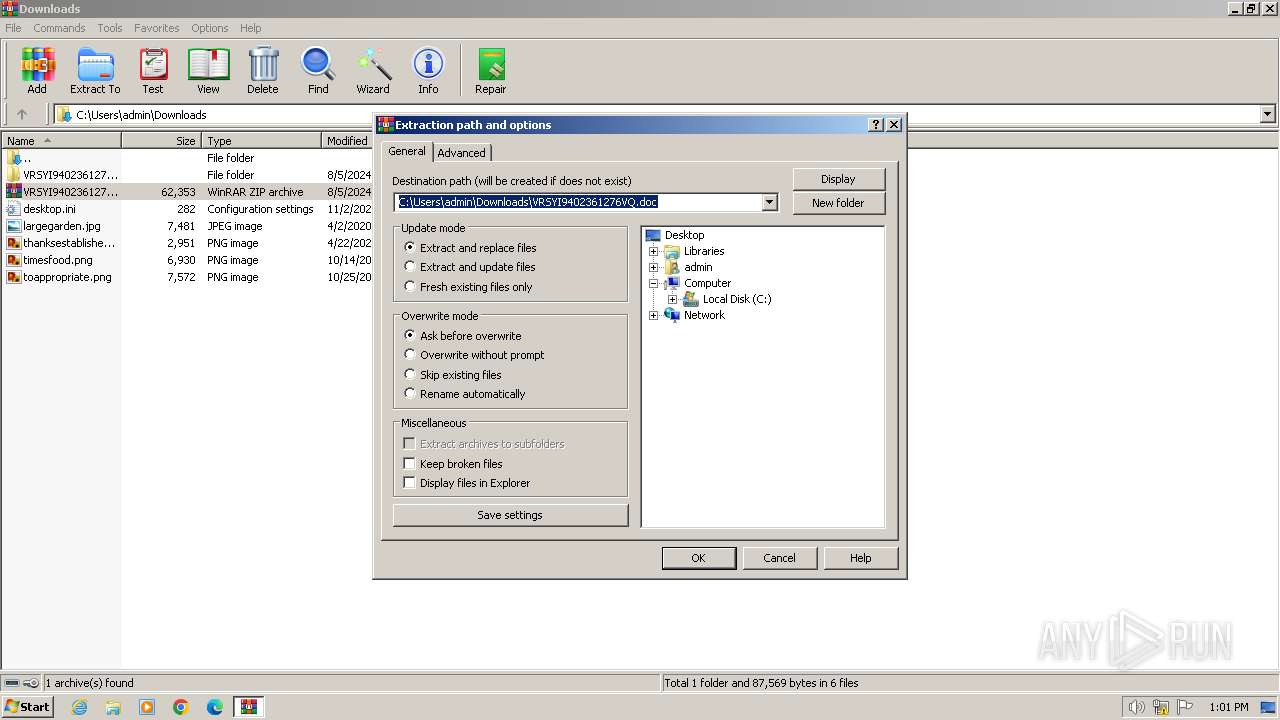Open the media player taskbar icon
This screenshot has width=1280, height=720.
click(x=147, y=707)
